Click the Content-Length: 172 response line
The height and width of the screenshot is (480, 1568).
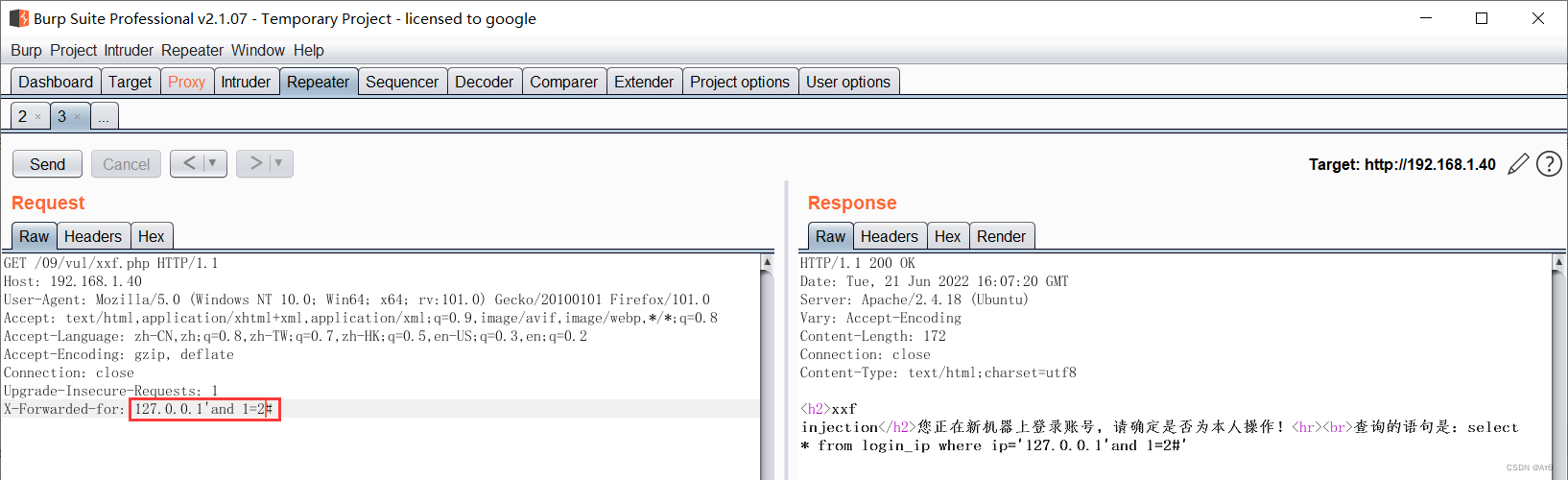pyautogui.click(x=873, y=336)
